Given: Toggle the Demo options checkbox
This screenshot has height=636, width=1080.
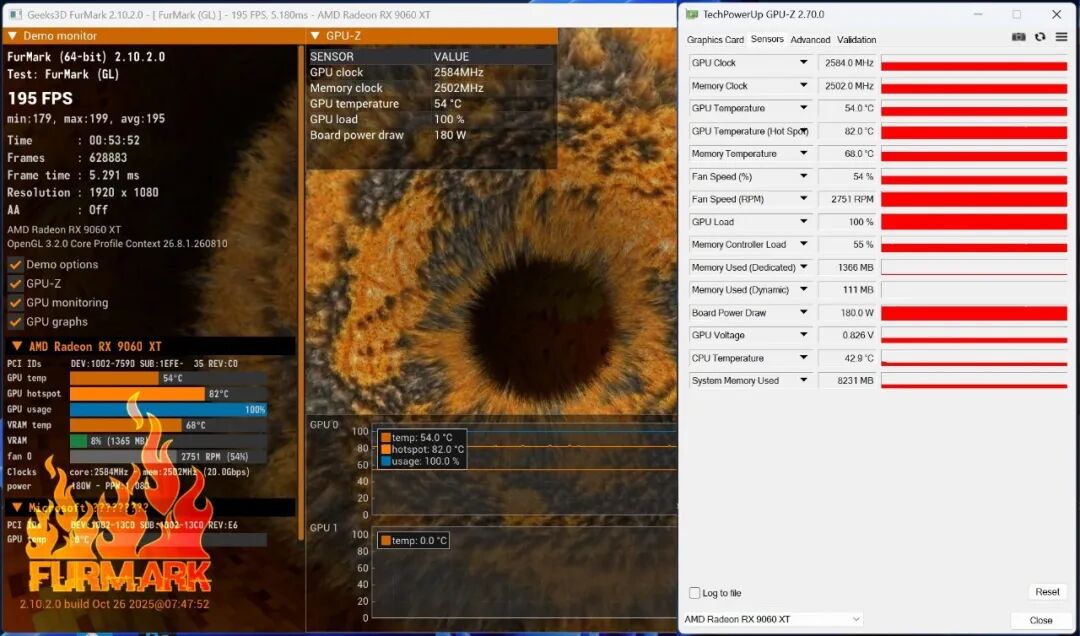Looking at the screenshot, I should (x=15, y=265).
